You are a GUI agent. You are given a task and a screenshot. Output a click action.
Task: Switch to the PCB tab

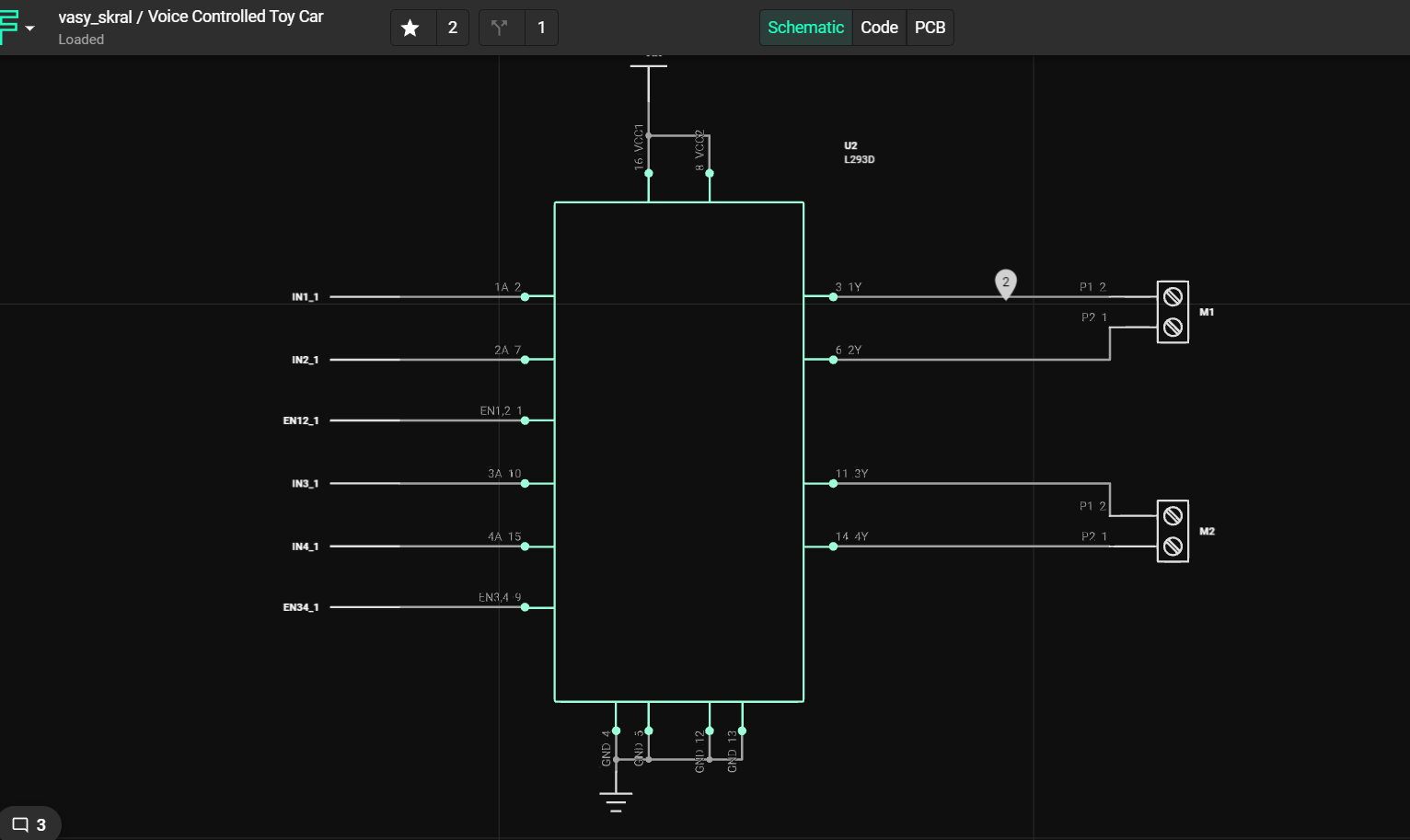(930, 28)
